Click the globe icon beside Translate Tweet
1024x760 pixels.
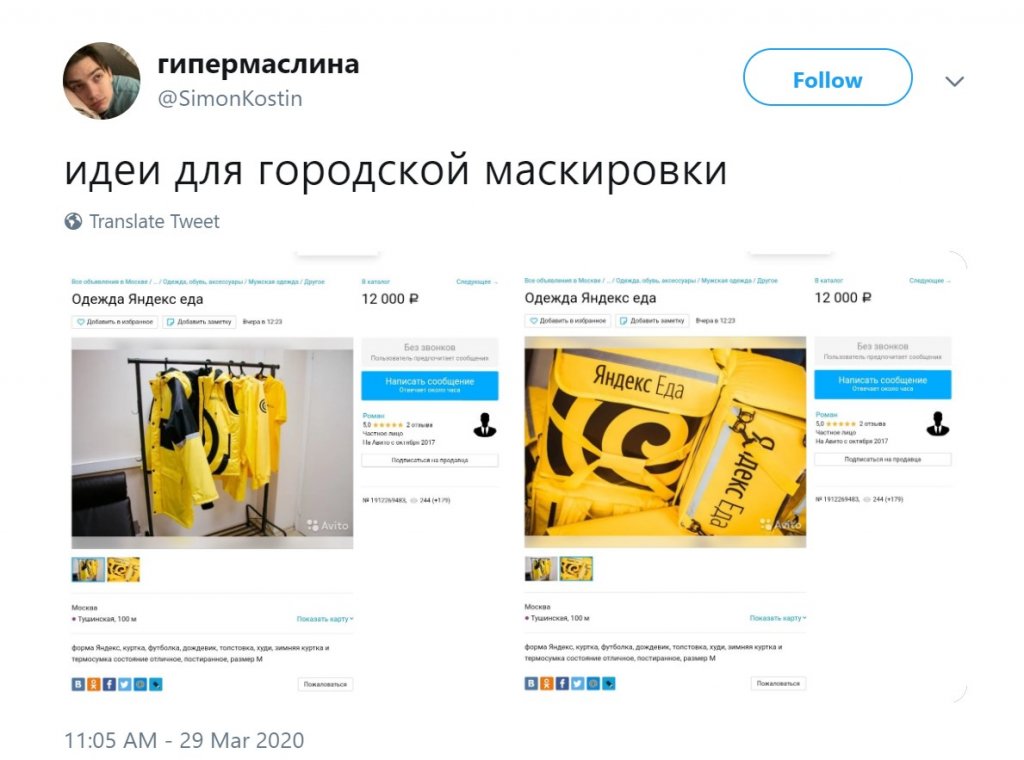[73, 221]
